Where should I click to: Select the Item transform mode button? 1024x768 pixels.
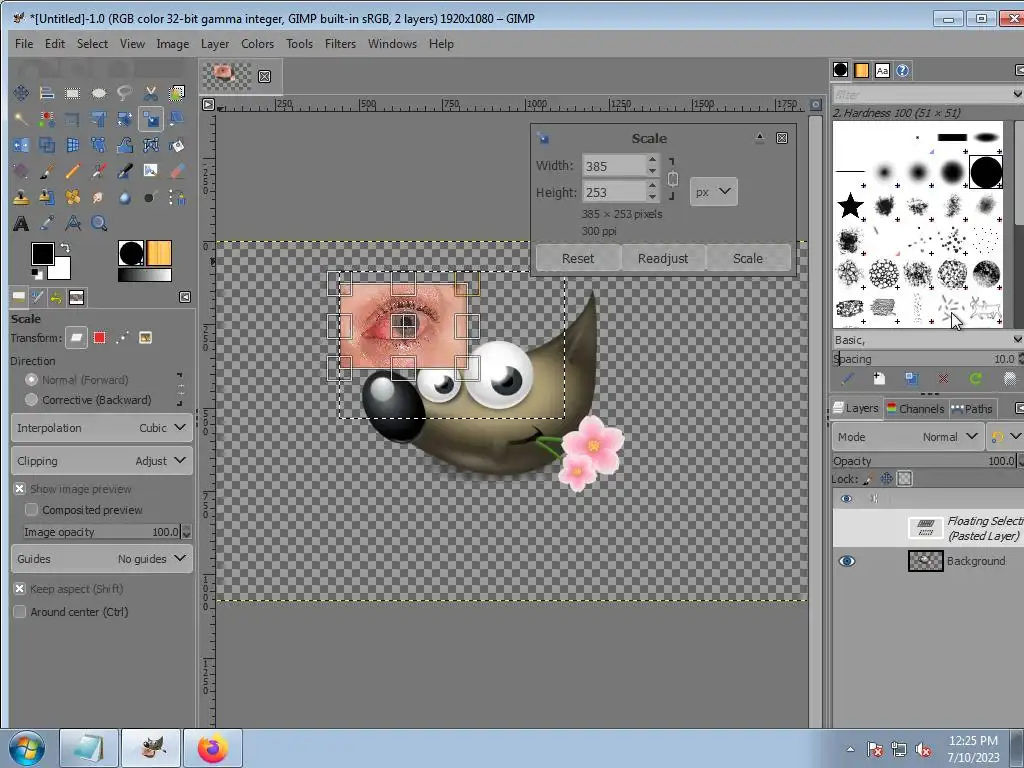(76, 338)
